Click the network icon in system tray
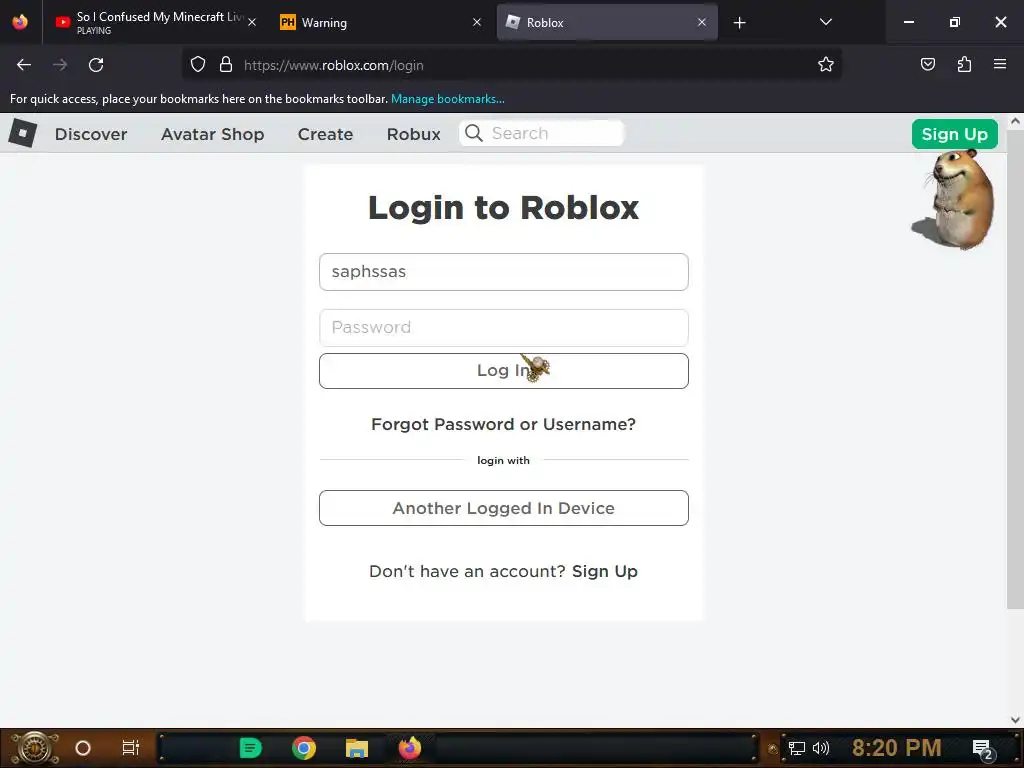Viewport: 1024px width, 768px height. pos(797,748)
